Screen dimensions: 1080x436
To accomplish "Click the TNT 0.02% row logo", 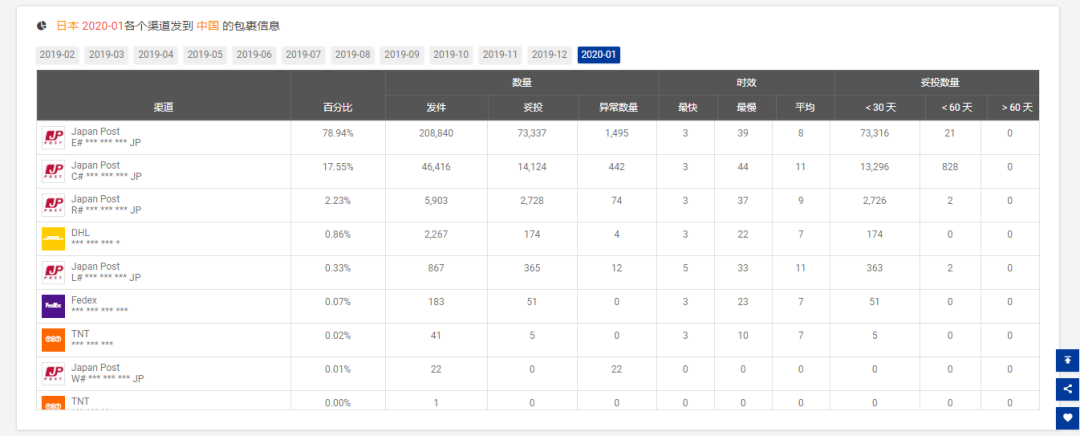I will pyautogui.click(x=53, y=340).
